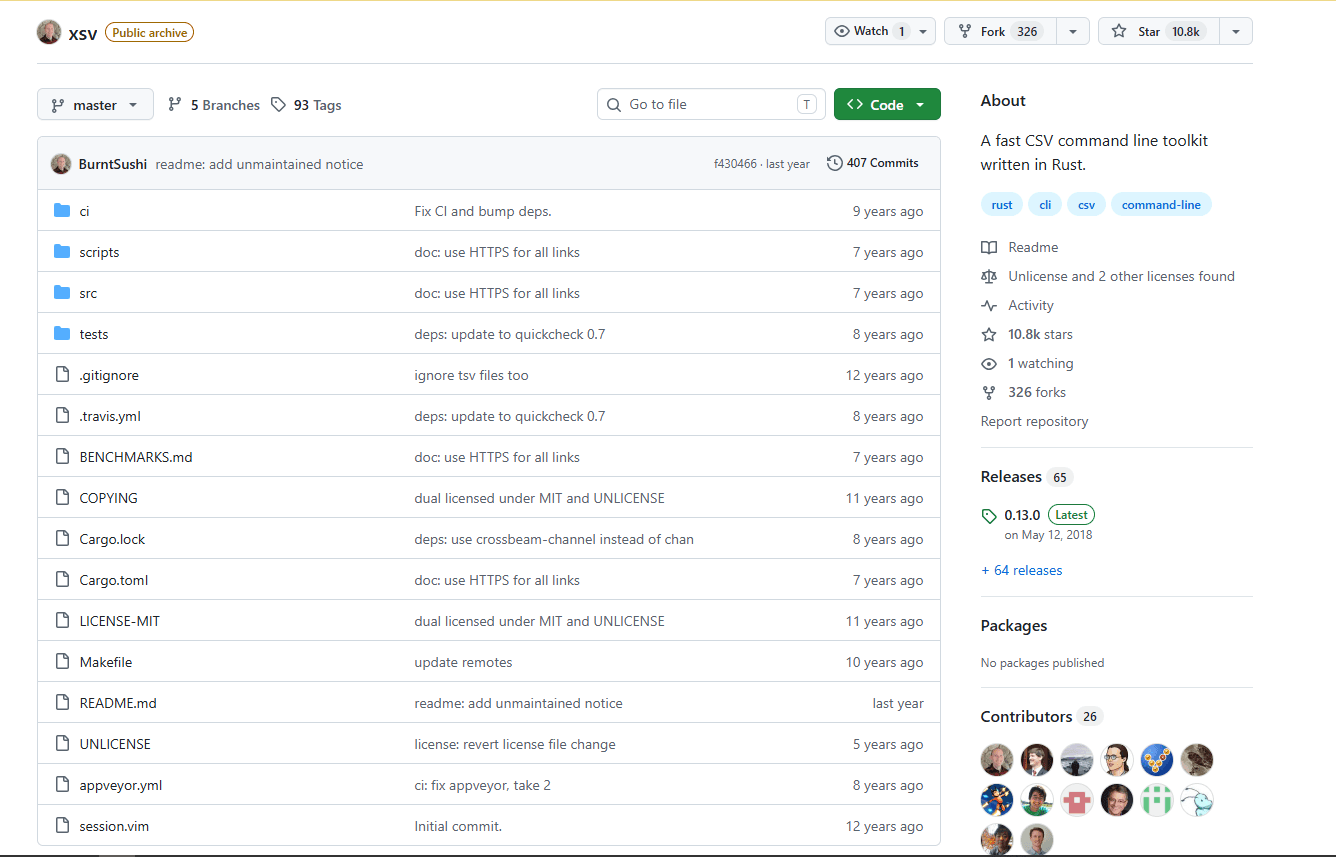Open commit 'Fix CI and bump deps.'
The image size is (1336, 857).
coord(483,211)
